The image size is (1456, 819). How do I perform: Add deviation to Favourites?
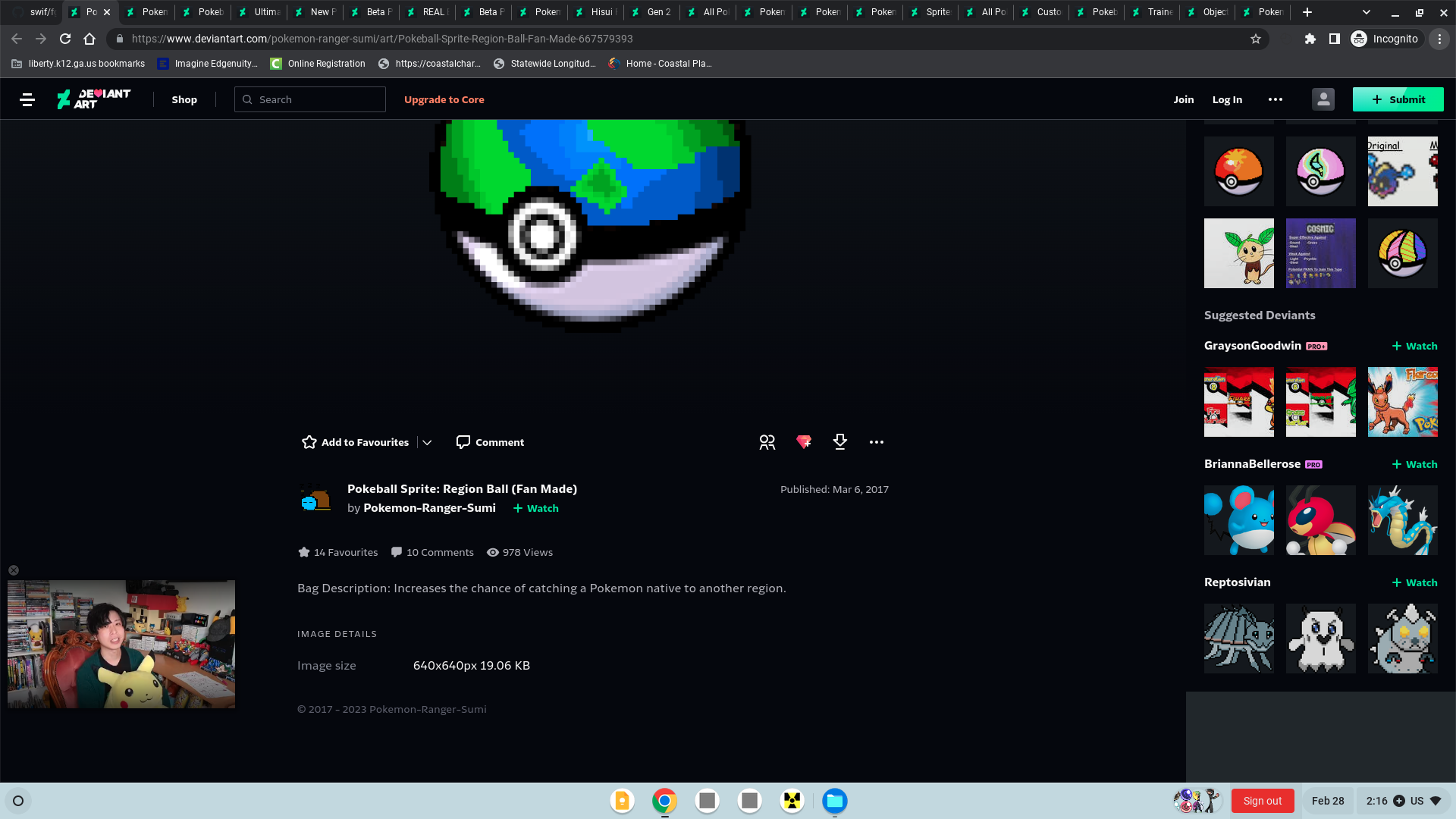355,442
